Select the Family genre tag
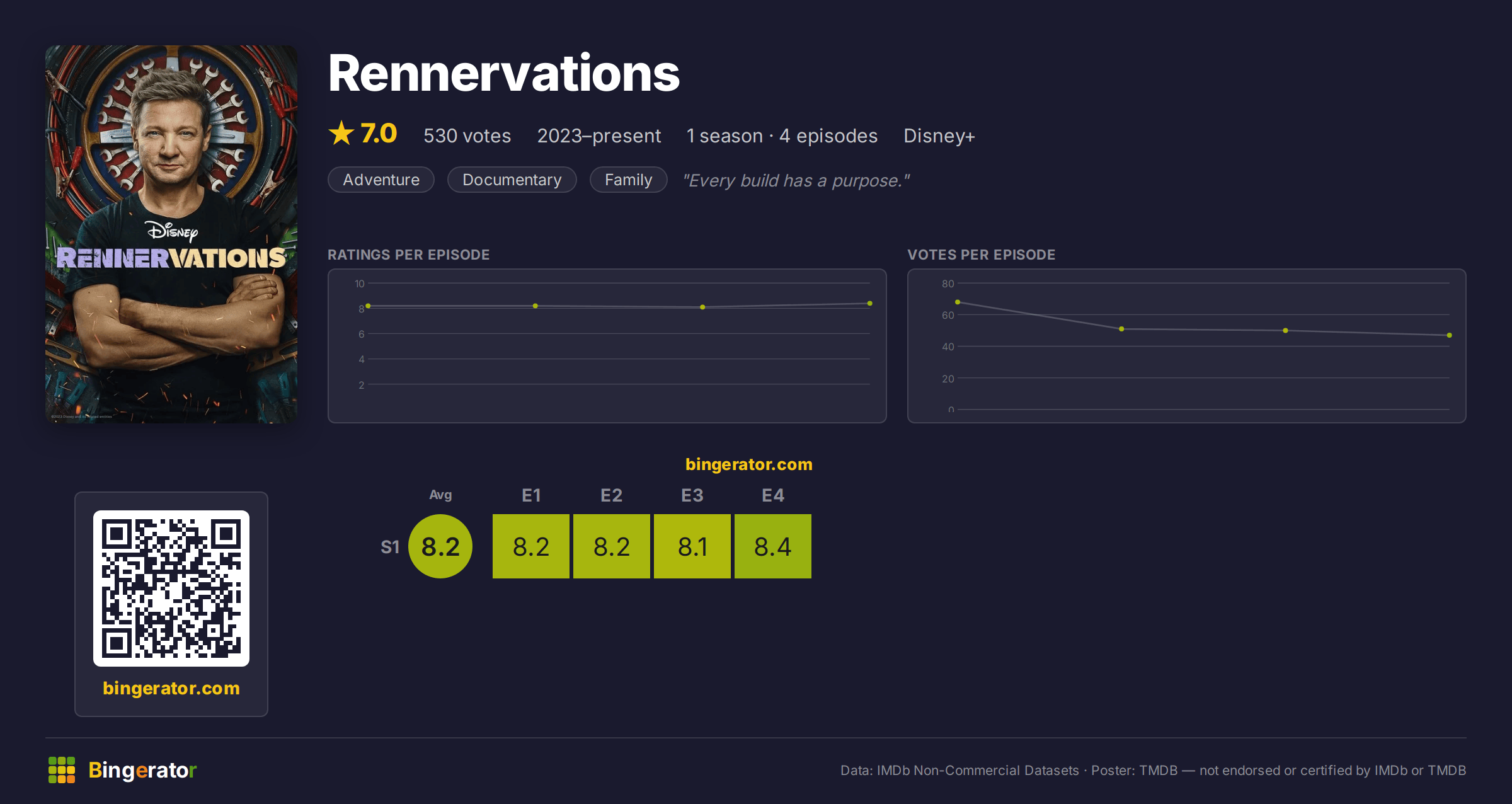Image resolution: width=1512 pixels, height=804 pixels. pyautogui.click(x=628, y=180)
